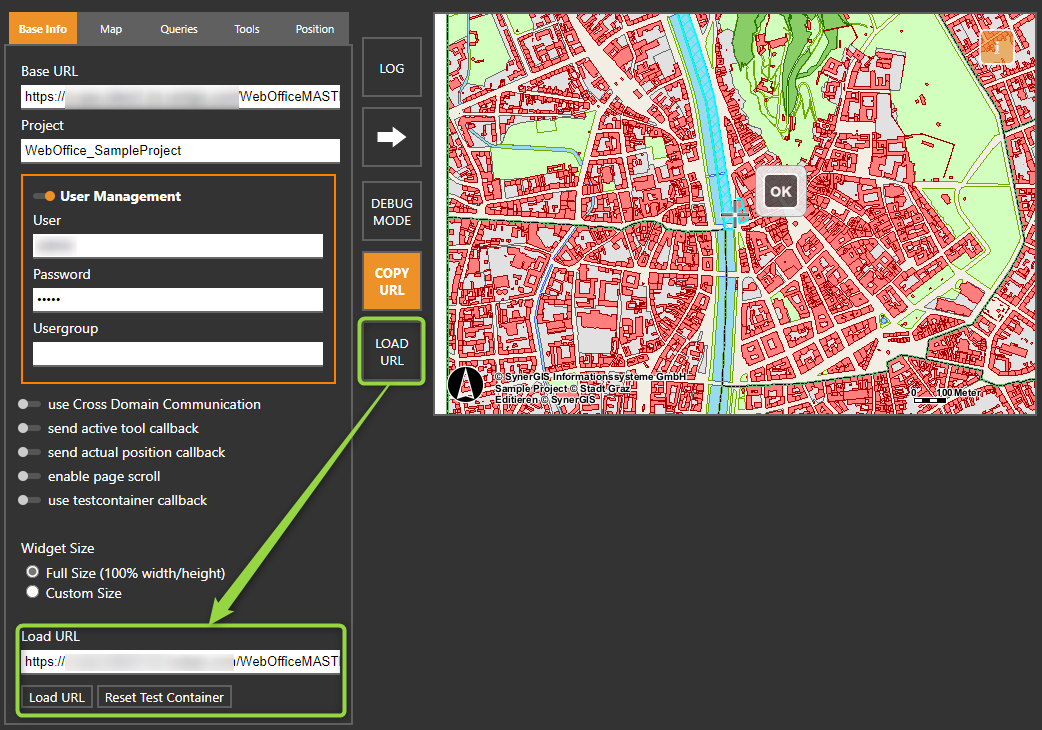This screenshot has height=730, width=1042.
Task: Select Full Size (100% width/height) option
Action: click(x=32, y=572)
